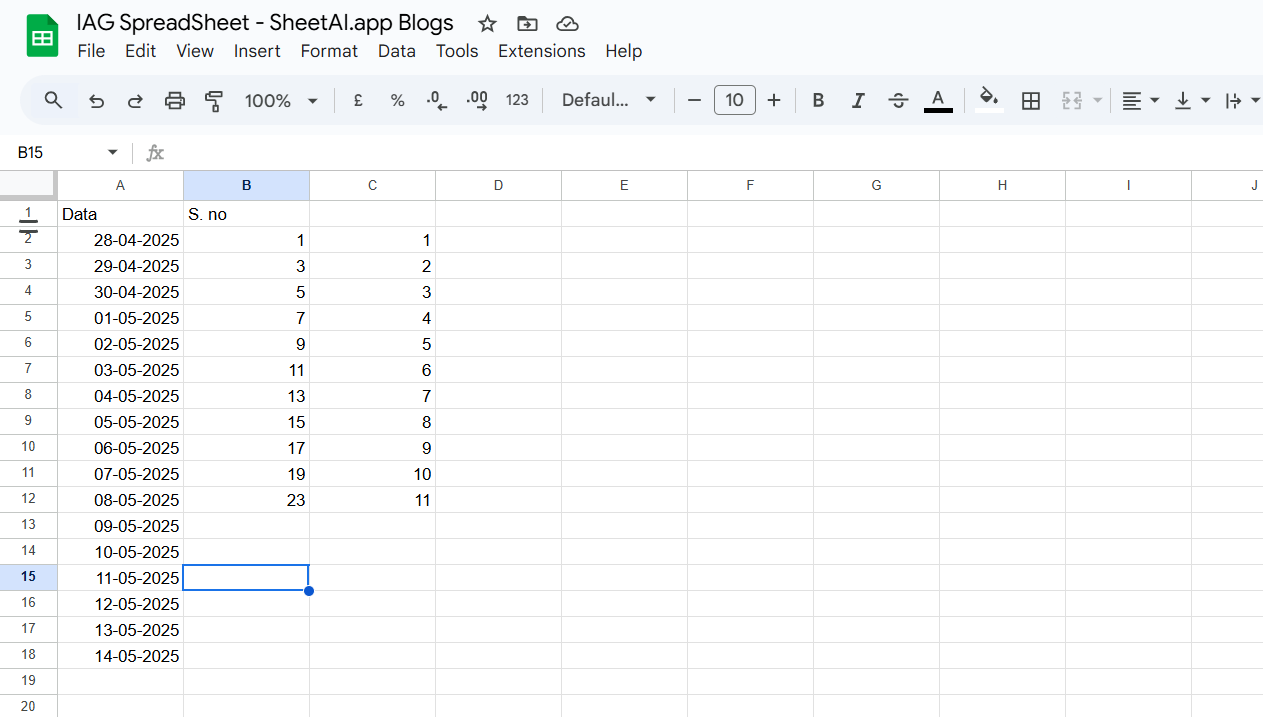This screenshot has height=717, width=1263.
Task: Select the Paint format roller icon
Action: click(214, 101)
